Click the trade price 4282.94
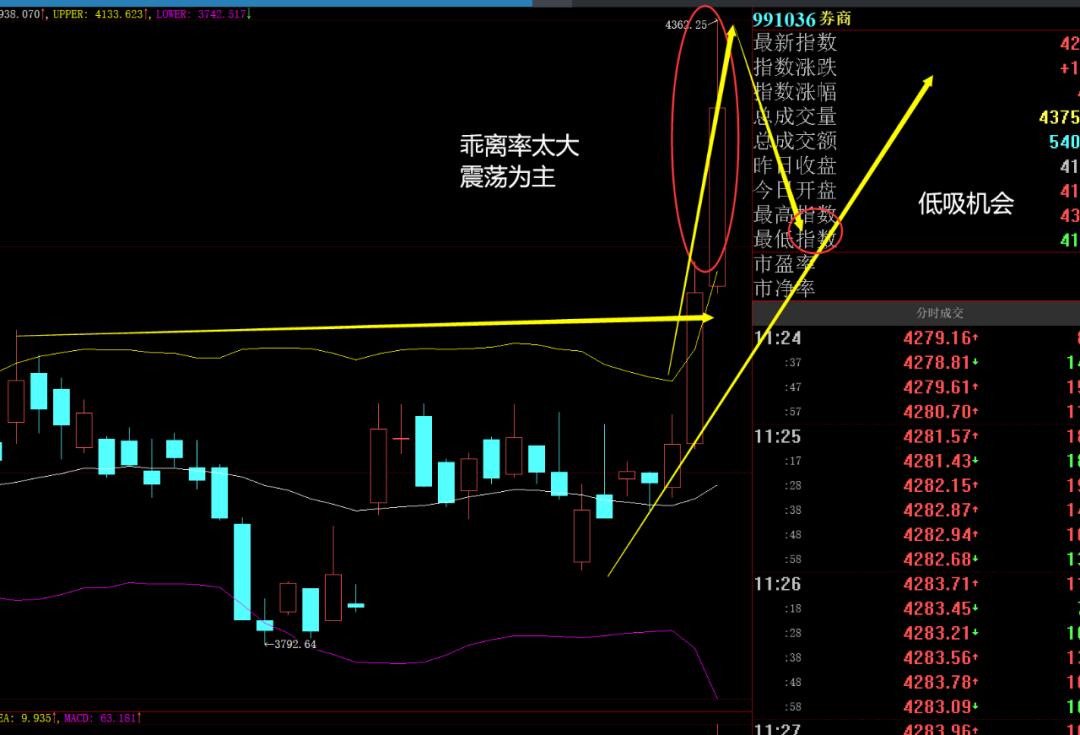Image resolution: width=1080 pixels, height=735 pixels. pos(937,535)
